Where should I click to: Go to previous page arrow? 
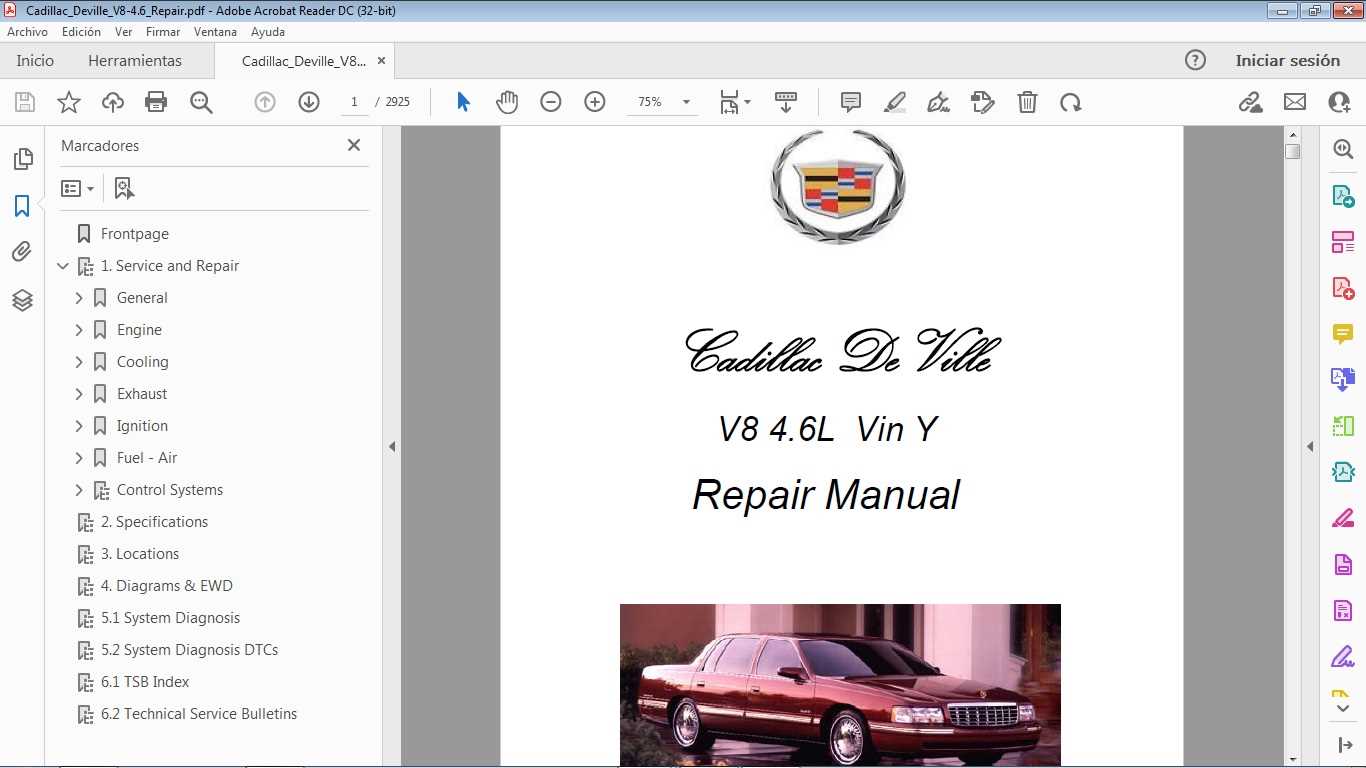[265, 102]
